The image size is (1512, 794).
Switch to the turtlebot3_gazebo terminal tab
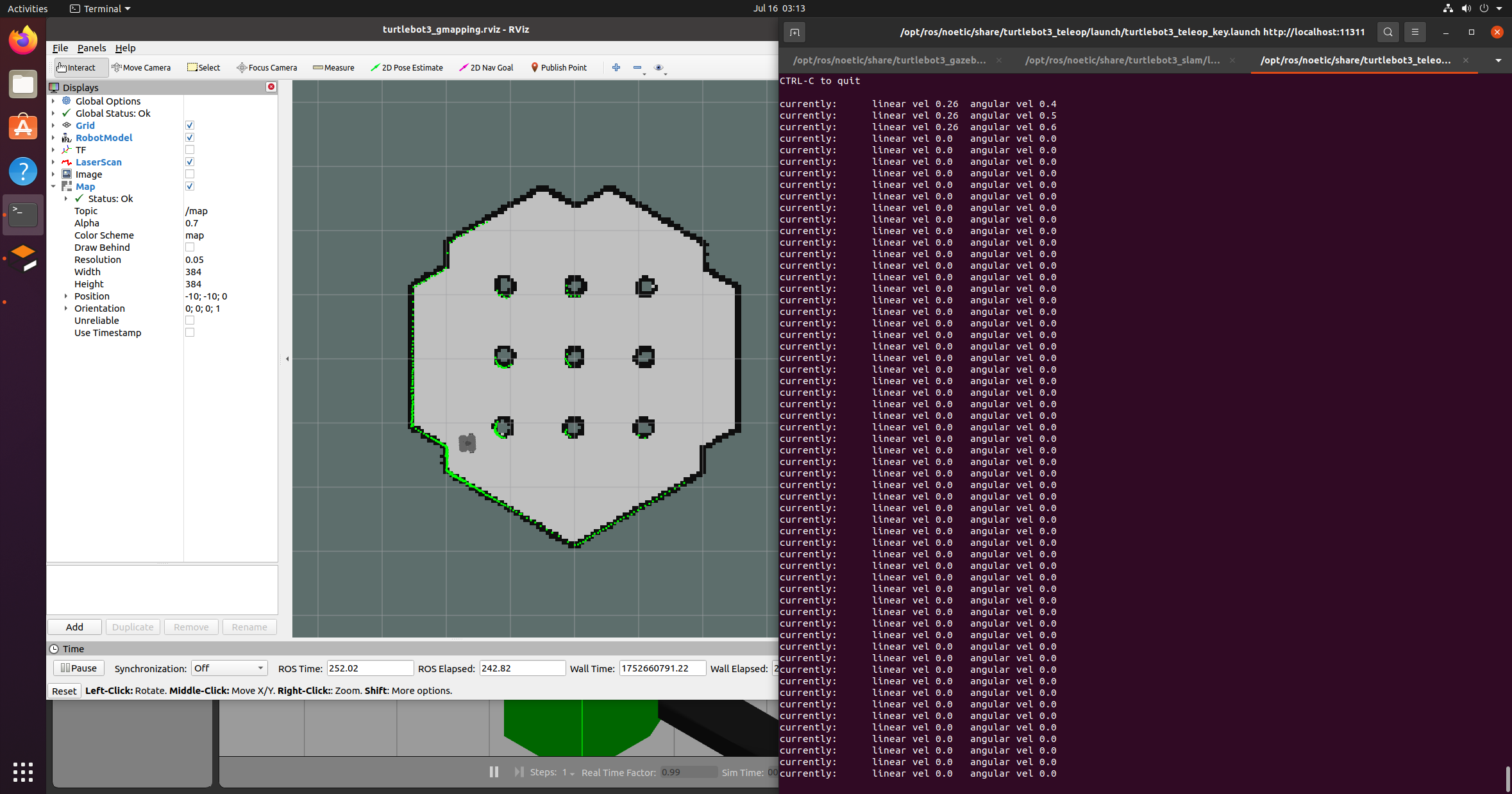coord(891,60)
